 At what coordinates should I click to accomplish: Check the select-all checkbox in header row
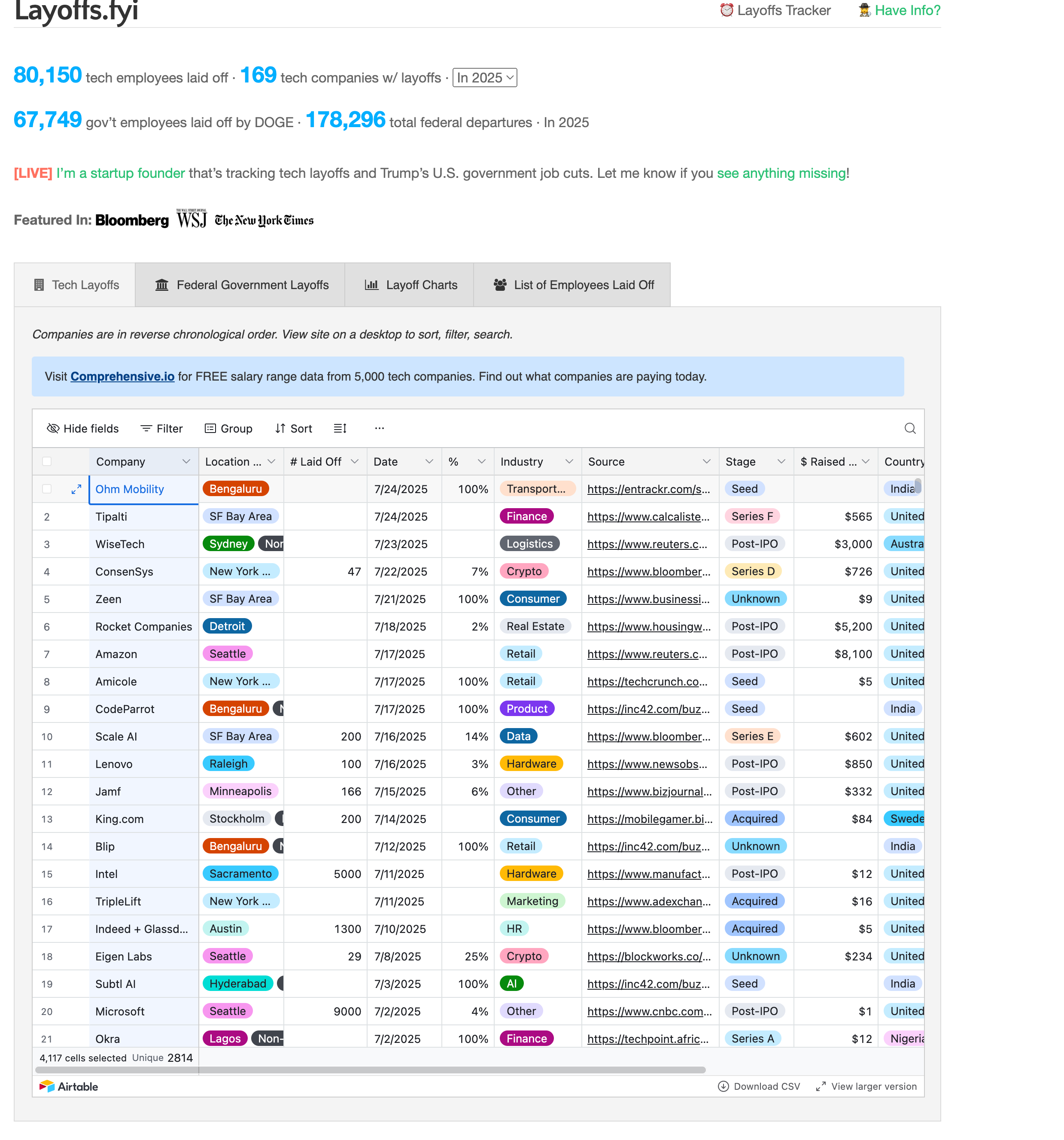tap(47, 462)
